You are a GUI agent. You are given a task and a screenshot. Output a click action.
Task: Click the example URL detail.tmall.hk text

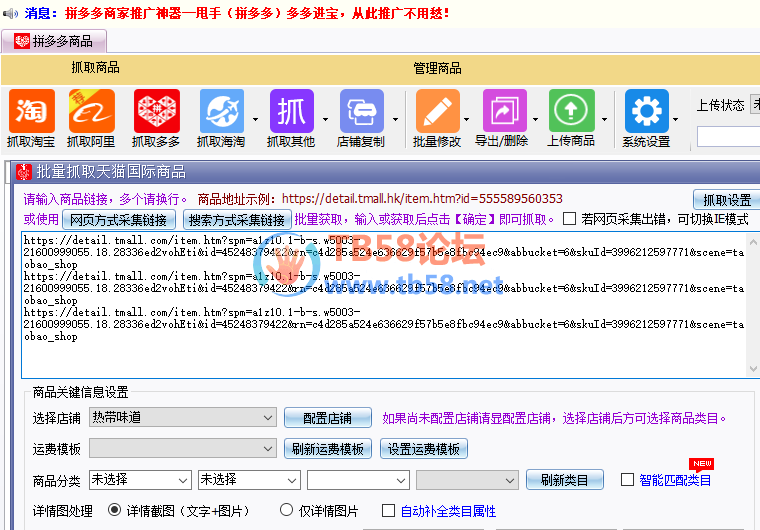pyautogui.click(x=422, y=199)
